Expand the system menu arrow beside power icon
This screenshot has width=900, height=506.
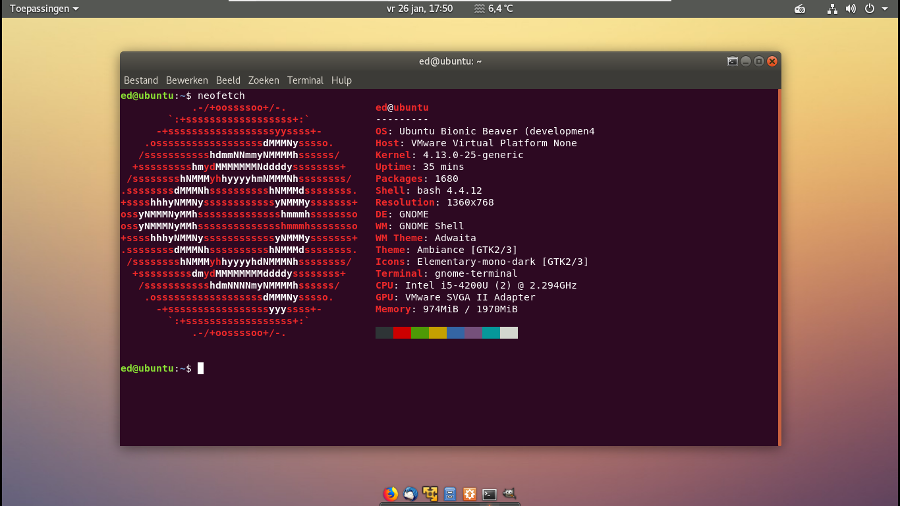pyautogui.click(x=885, y=9)
